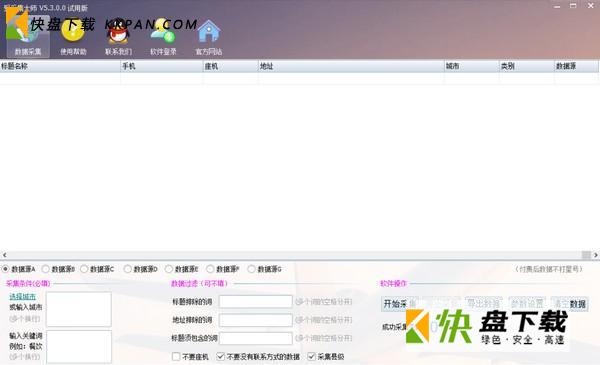Click the 导出数据 export button

(484, 304)
